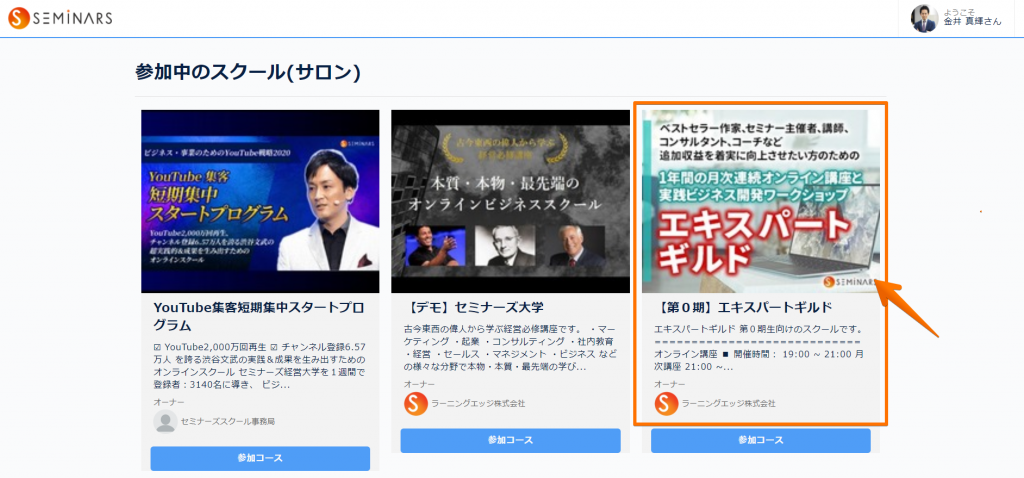Open the title YouTube集客短期集中スタートプログラム
The width and height of the screenshot is (1024, 478).
259,316
